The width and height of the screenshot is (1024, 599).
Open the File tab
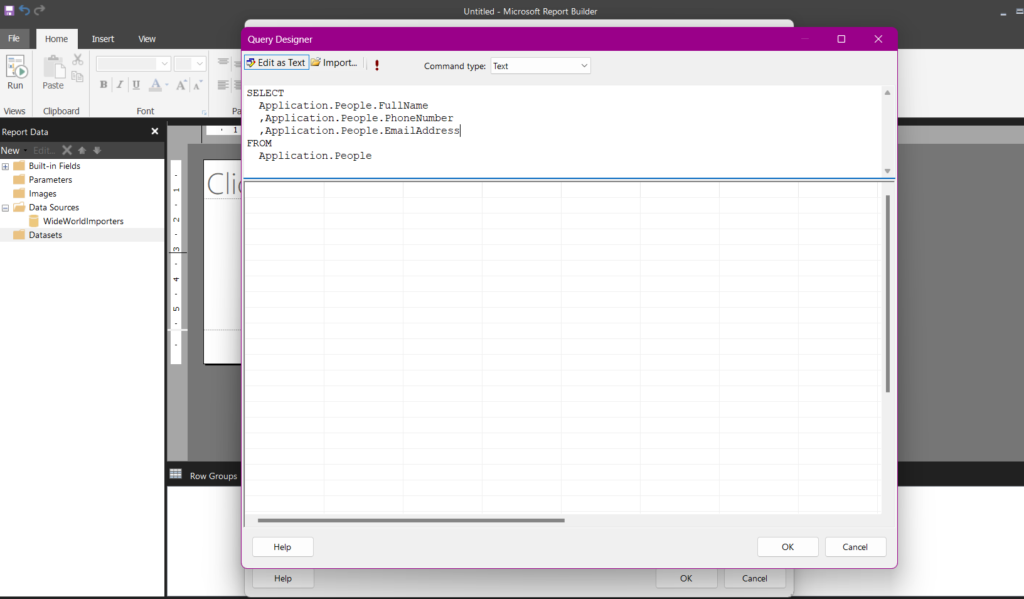14,39
